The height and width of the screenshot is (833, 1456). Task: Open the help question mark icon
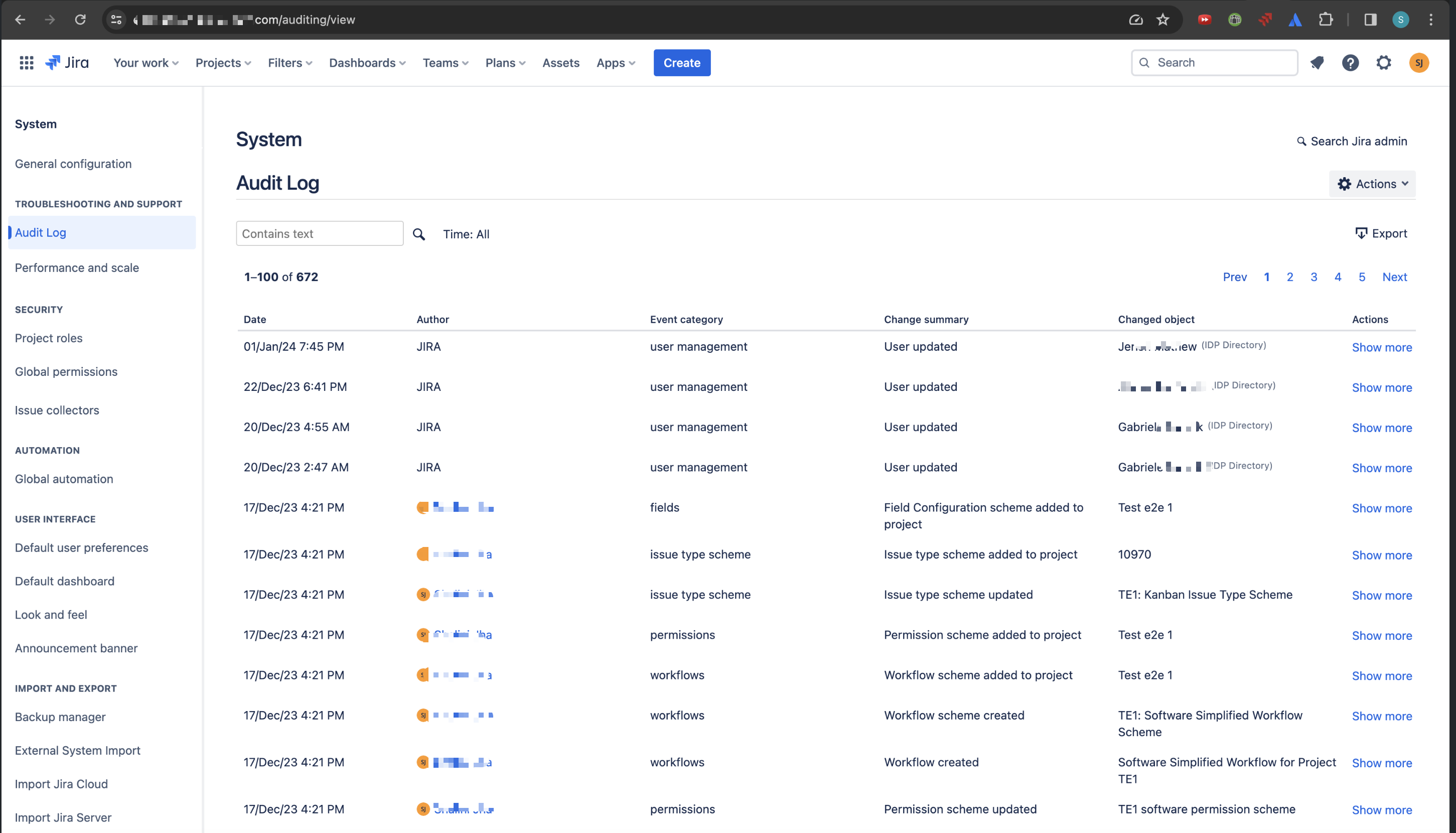1350,63
